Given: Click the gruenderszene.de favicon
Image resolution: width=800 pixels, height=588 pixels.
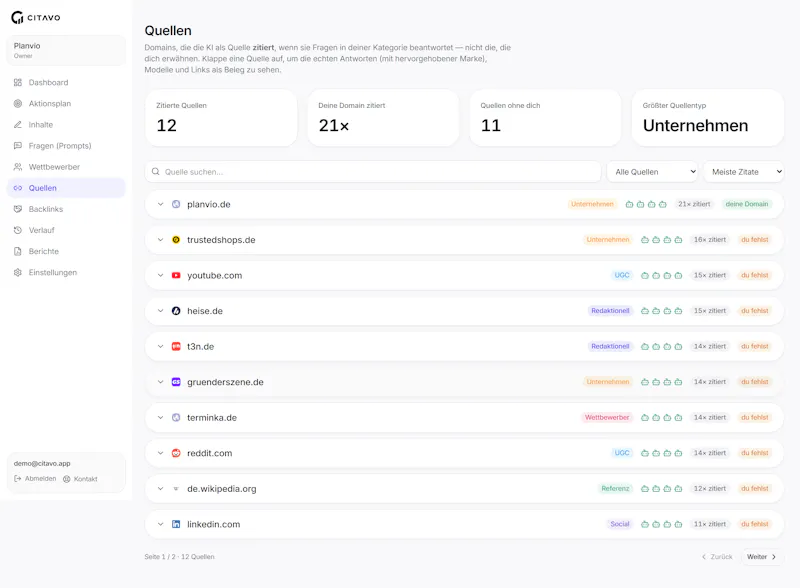Looking at the screenshot, I should [x=176, y=382].
